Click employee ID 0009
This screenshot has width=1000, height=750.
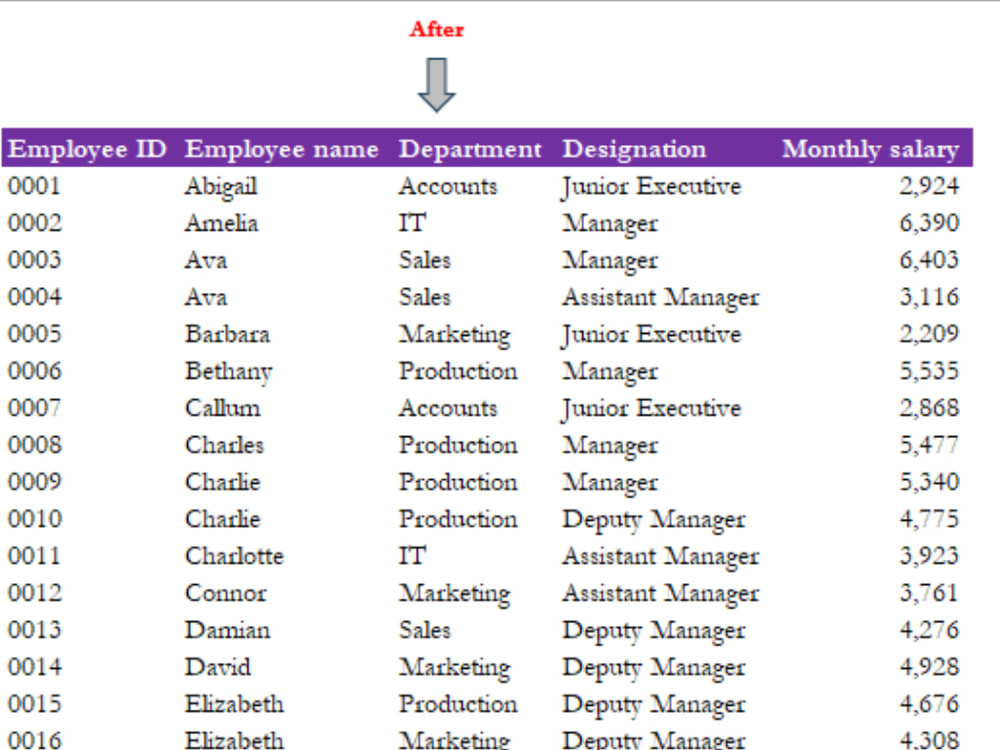(x=34, y=482)
